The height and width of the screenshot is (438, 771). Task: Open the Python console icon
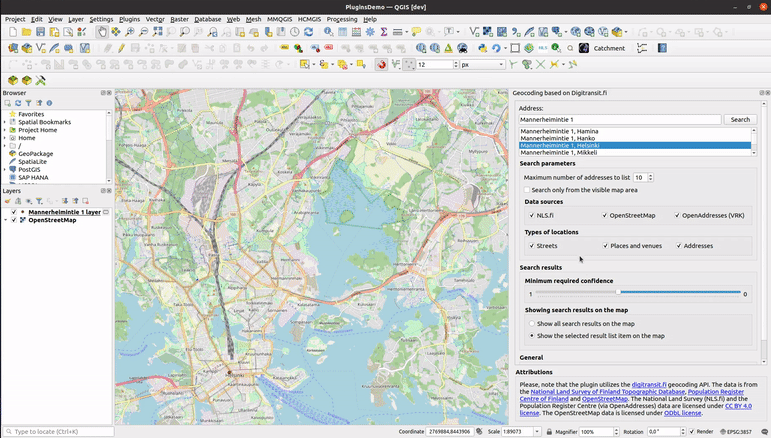click(482, 48)
